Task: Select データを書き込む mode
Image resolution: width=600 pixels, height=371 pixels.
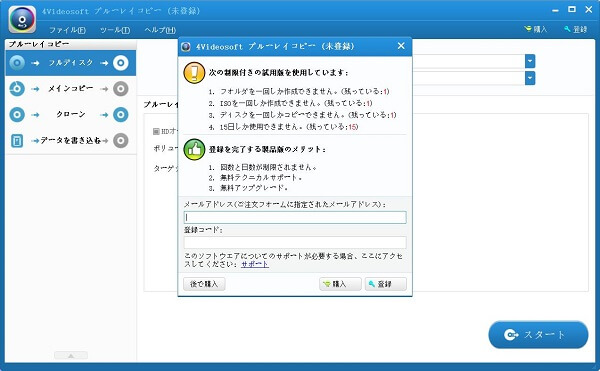Action: coord(70,140)
